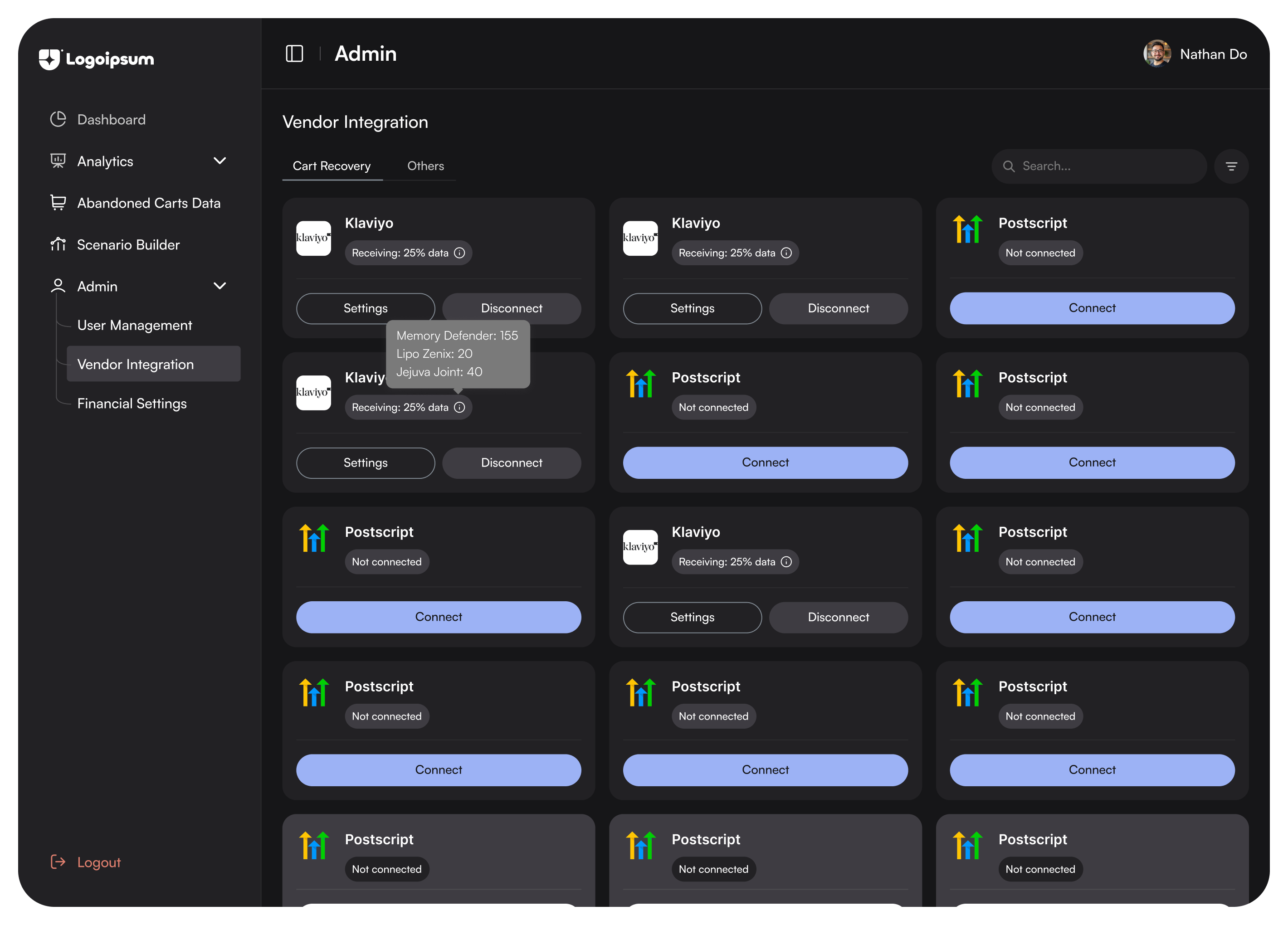Toggle the sidebar panel icon
The width and height of the screenshot is (1288, 925).
pyautogui.click(x=294, y=54)
